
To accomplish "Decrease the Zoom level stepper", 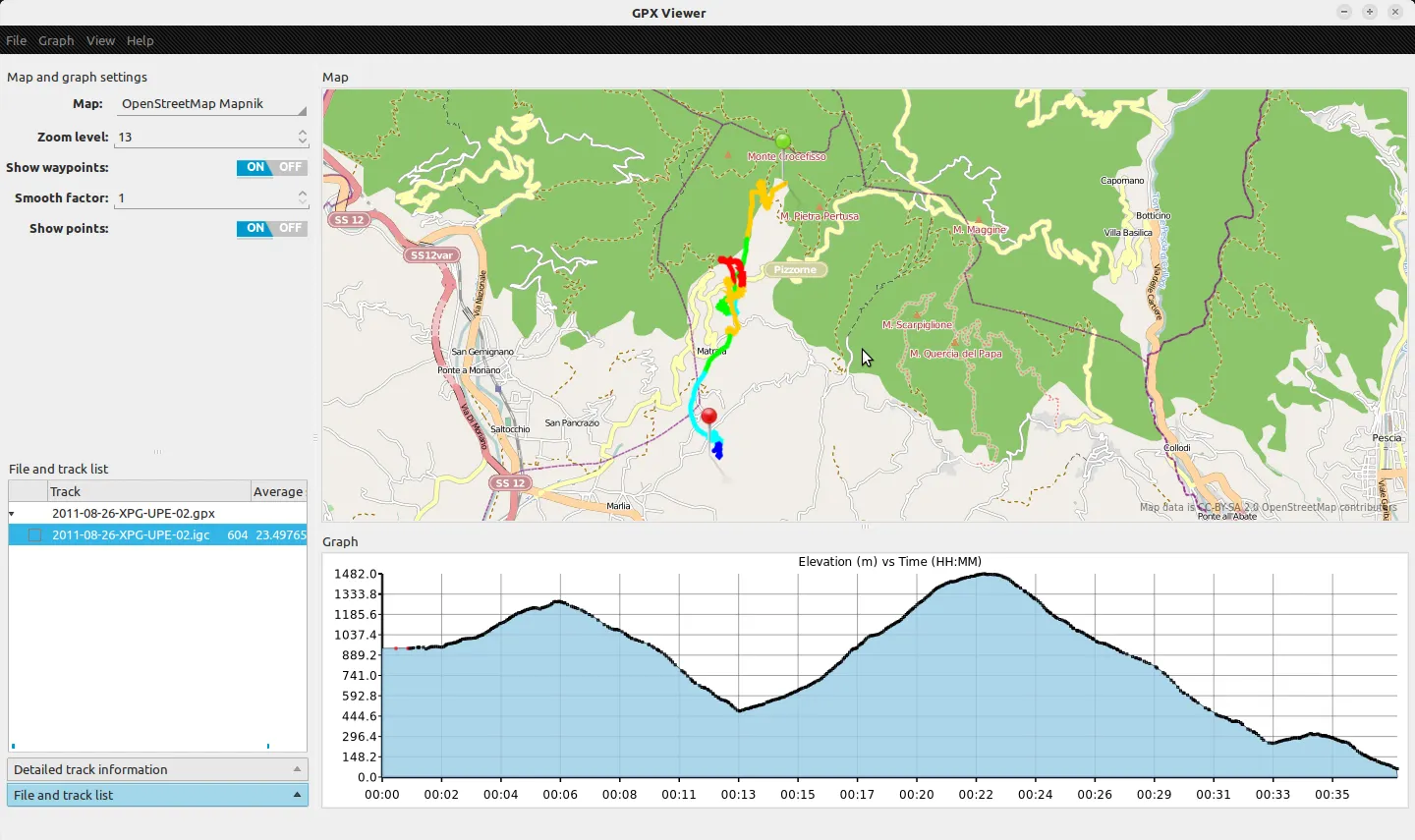I will pyautogui.click(x=303, y=142).
